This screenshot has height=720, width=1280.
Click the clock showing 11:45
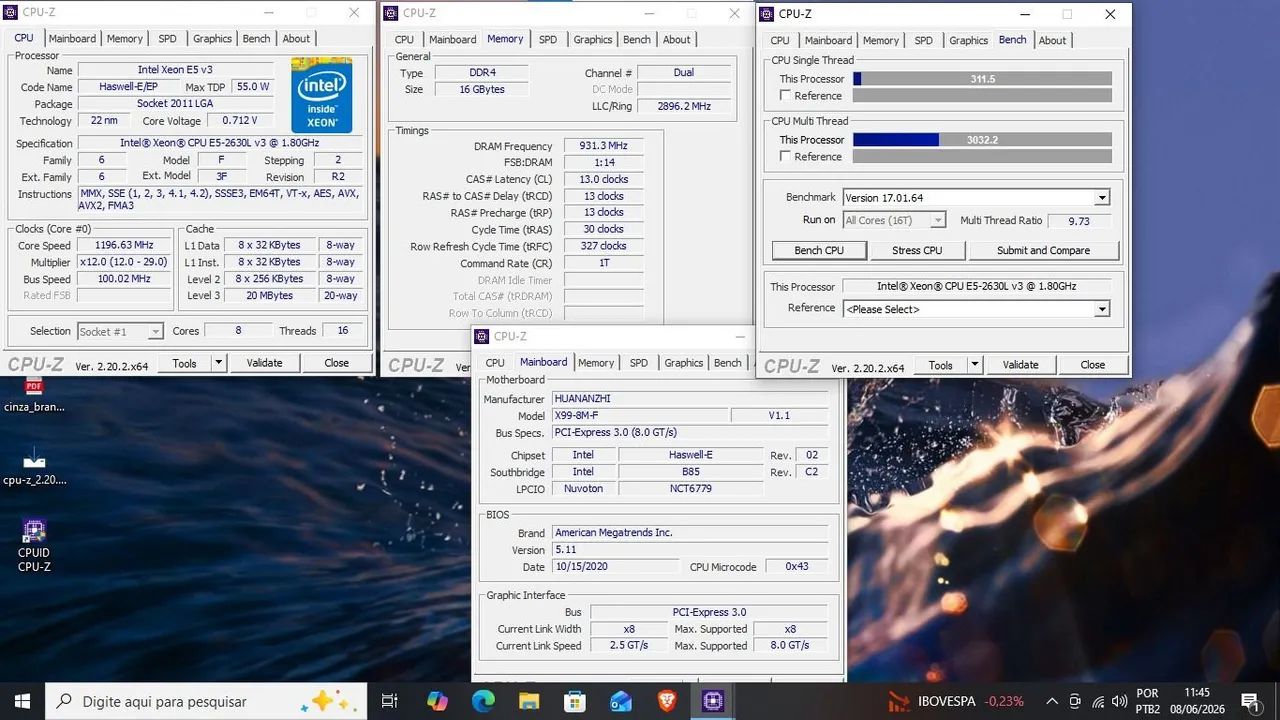(x=1197, y=692)
